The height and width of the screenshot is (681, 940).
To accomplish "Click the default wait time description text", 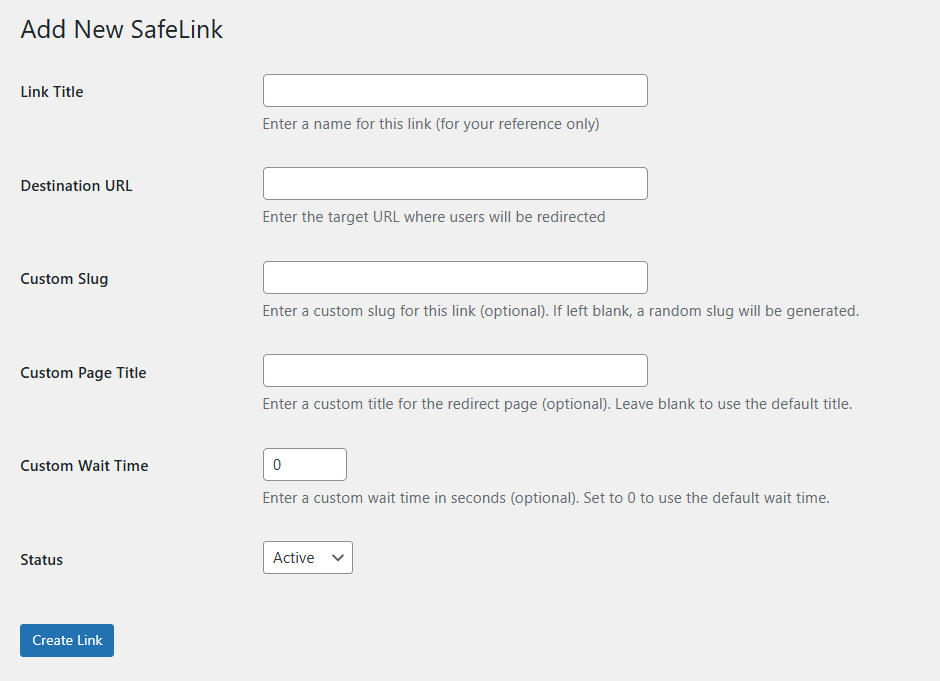I will click(x=546, y=498).
